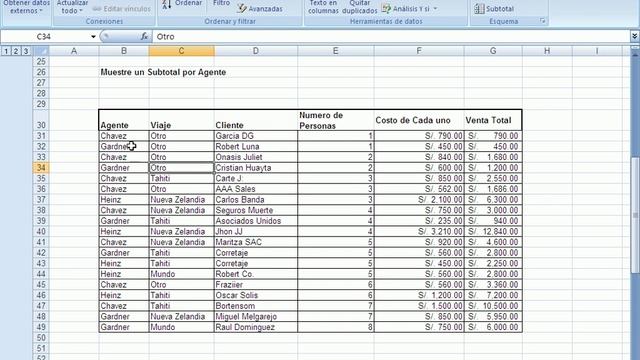
Task: Click the 'Robert Co.' cell
Action: (x=256, y=274)
